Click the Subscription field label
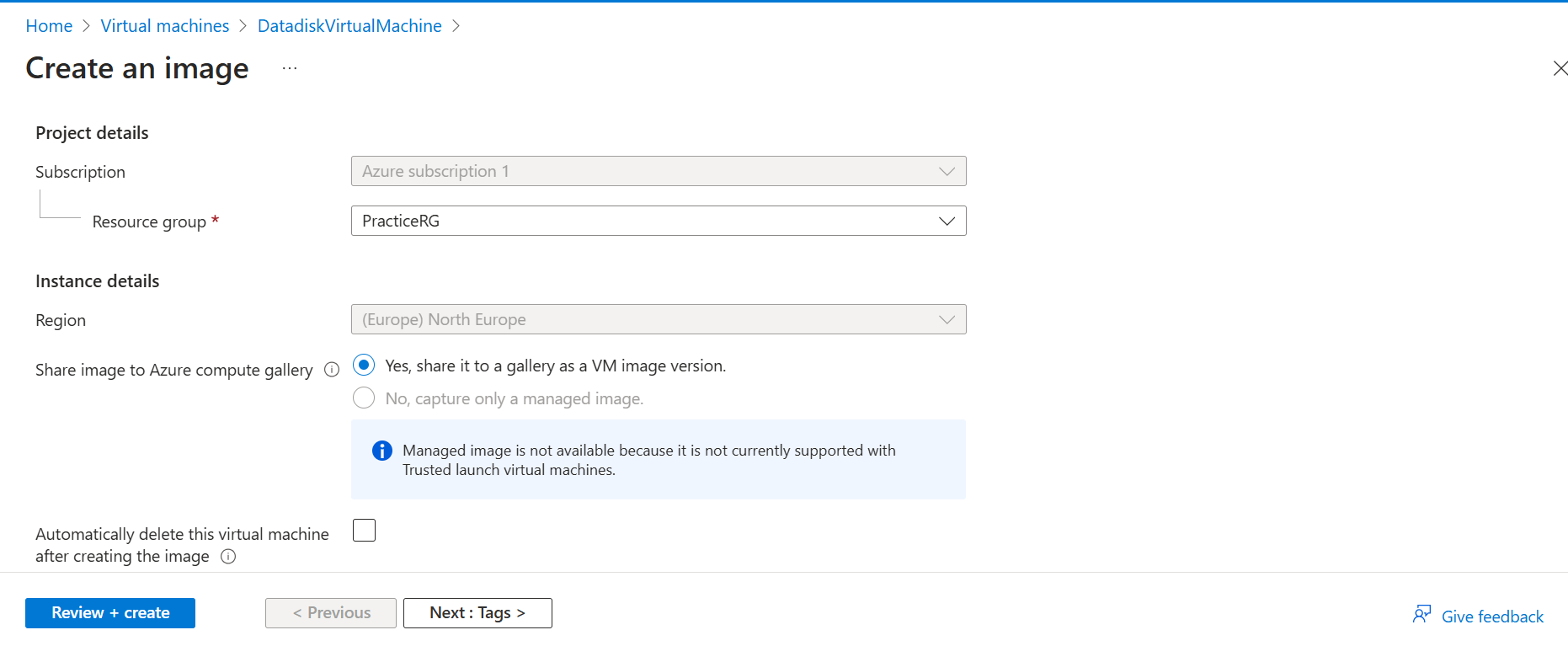 80,172
